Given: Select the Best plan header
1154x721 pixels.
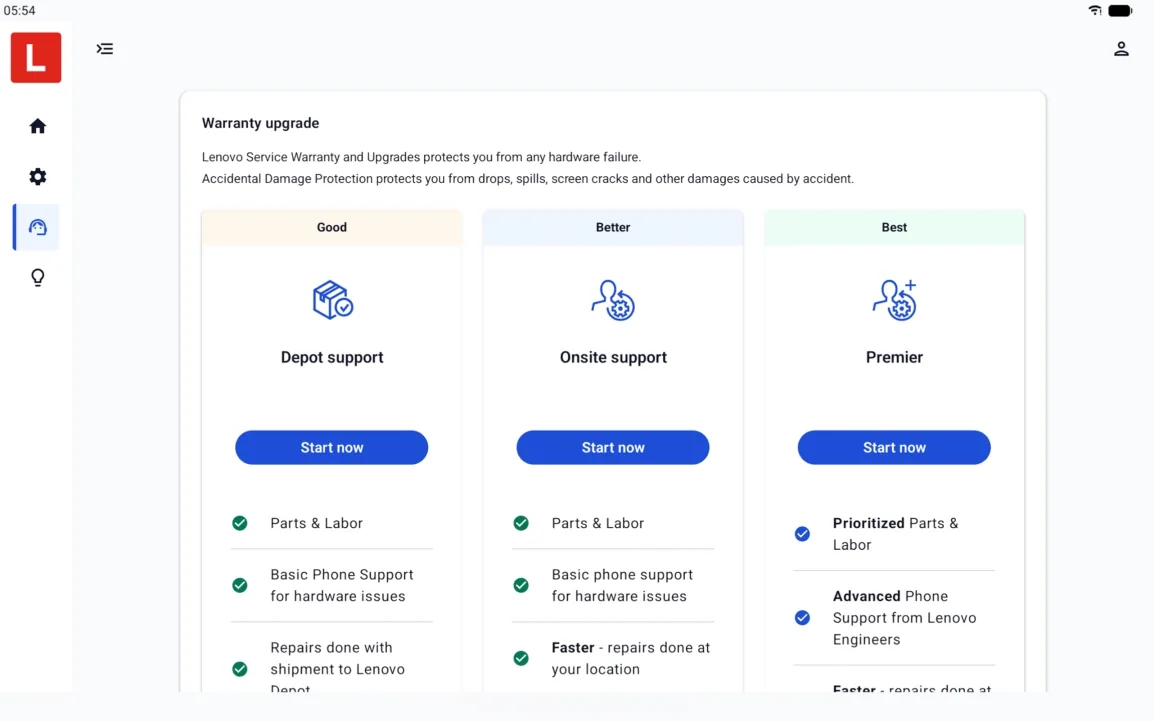Looking at the screenshot, I should coord(894,227).
